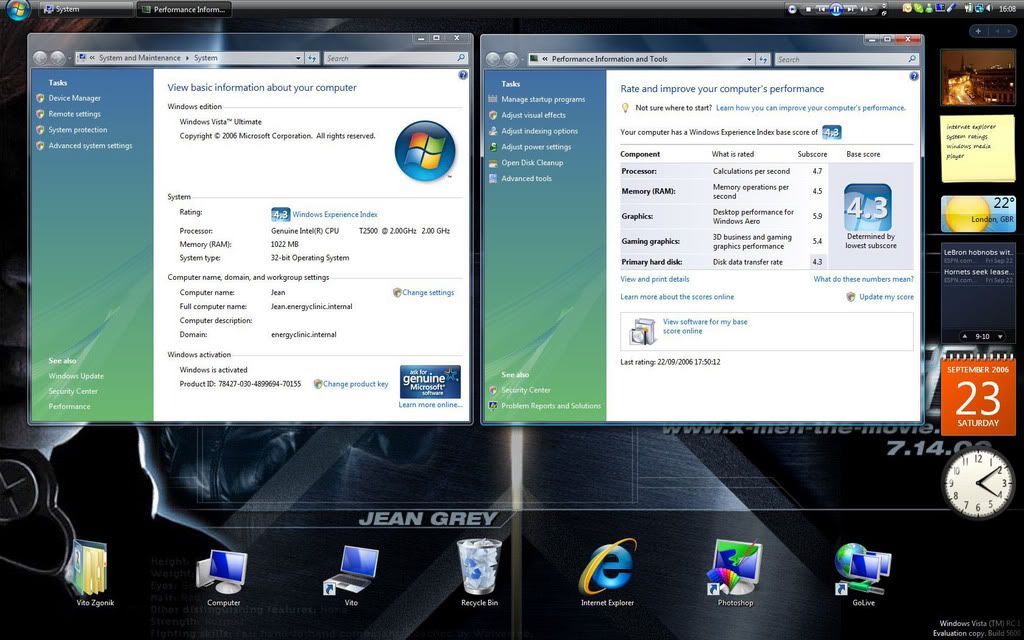
Task: Go to previous track in taskbar player
Action: coord(822,9)
